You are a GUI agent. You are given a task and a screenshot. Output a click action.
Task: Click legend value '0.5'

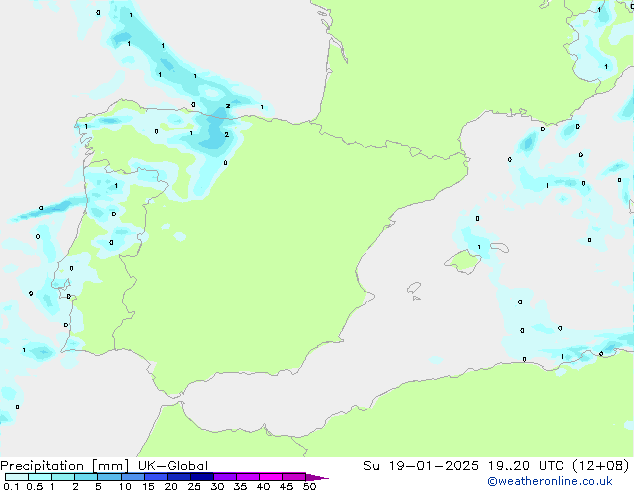click(35, 486)
